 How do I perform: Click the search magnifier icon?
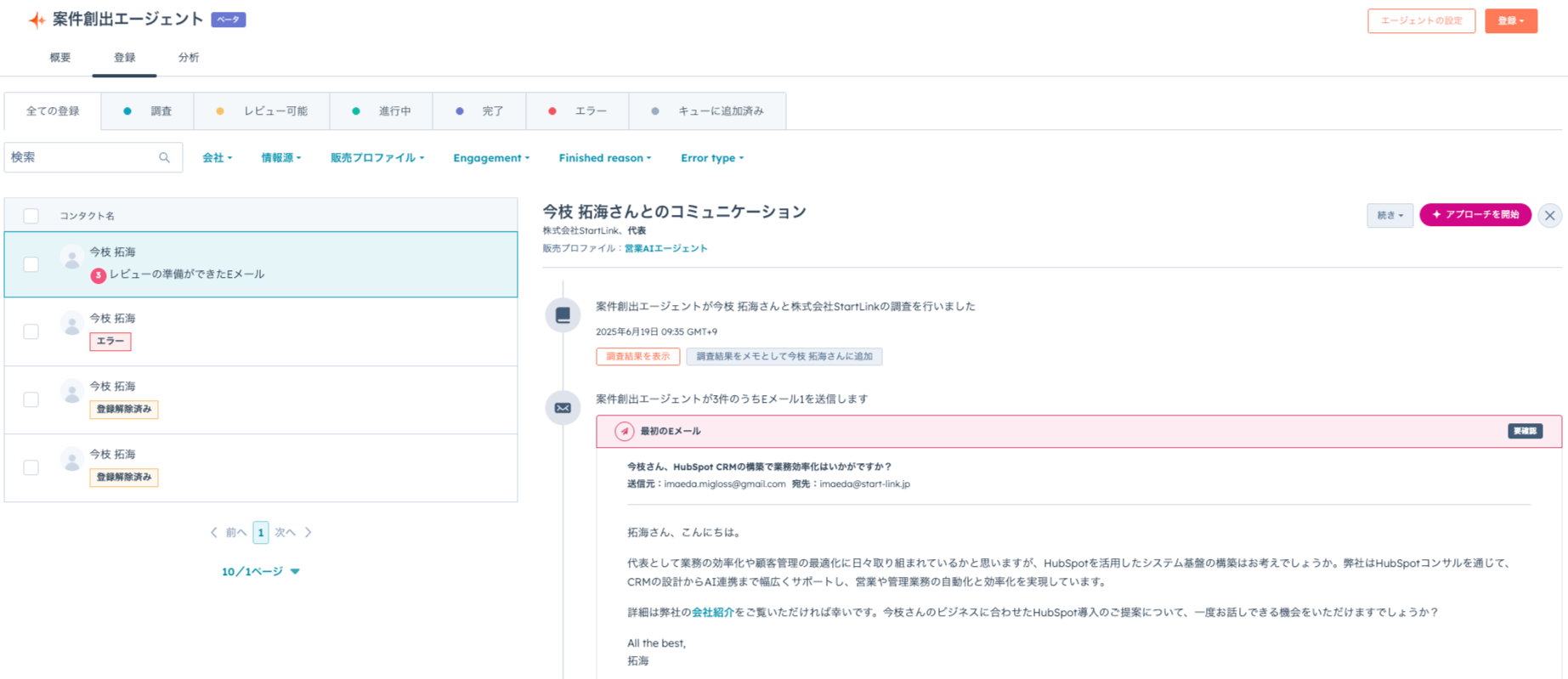pos(164,158)
